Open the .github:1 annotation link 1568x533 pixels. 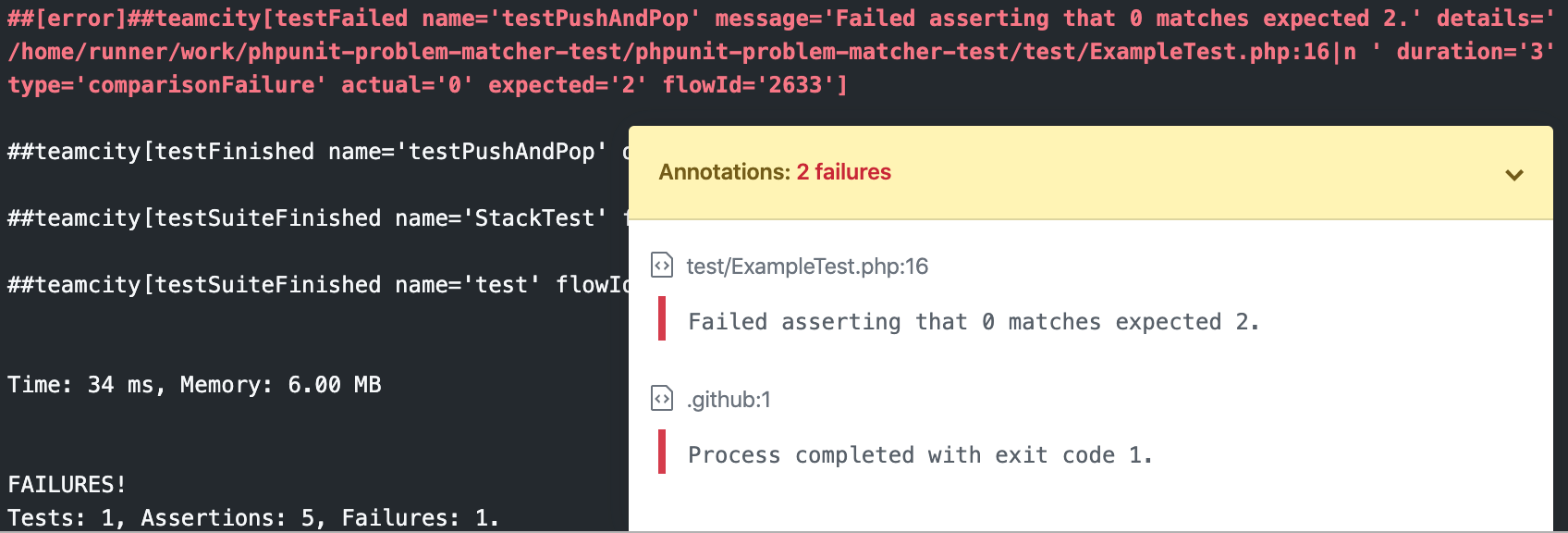(x=729, y=400)
